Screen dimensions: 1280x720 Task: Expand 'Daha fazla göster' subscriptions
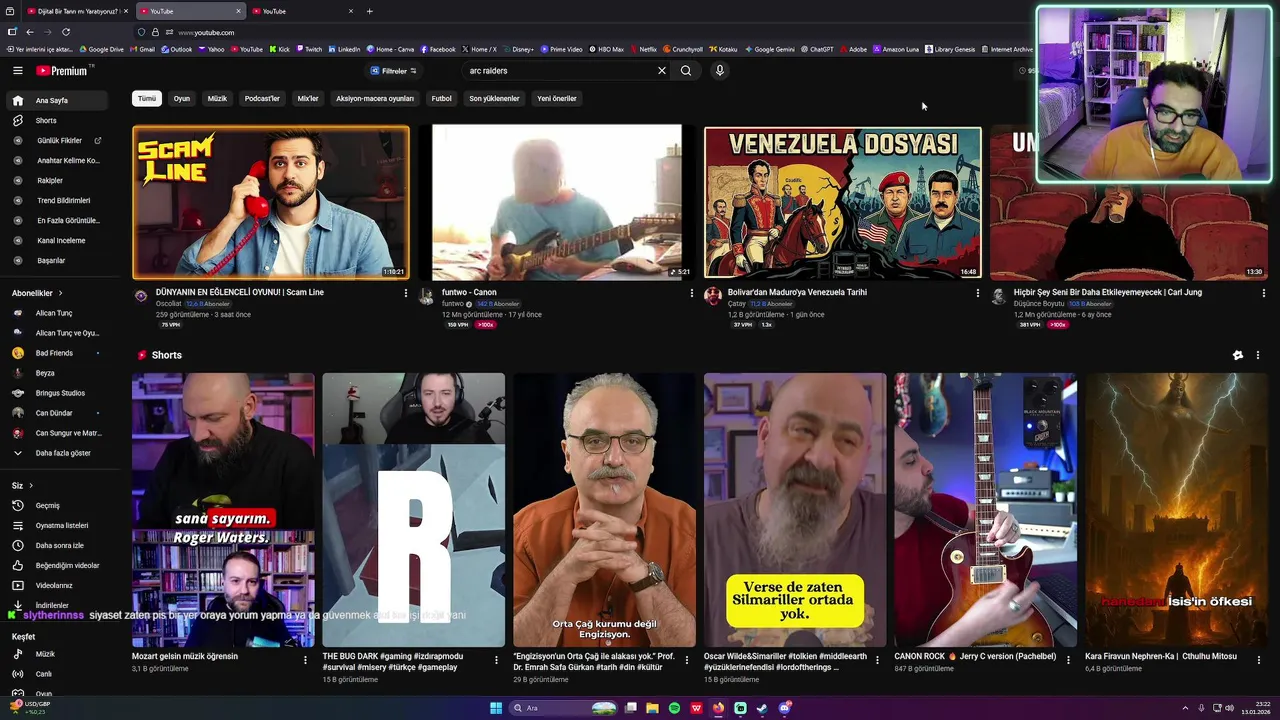[x=56, y=453]
